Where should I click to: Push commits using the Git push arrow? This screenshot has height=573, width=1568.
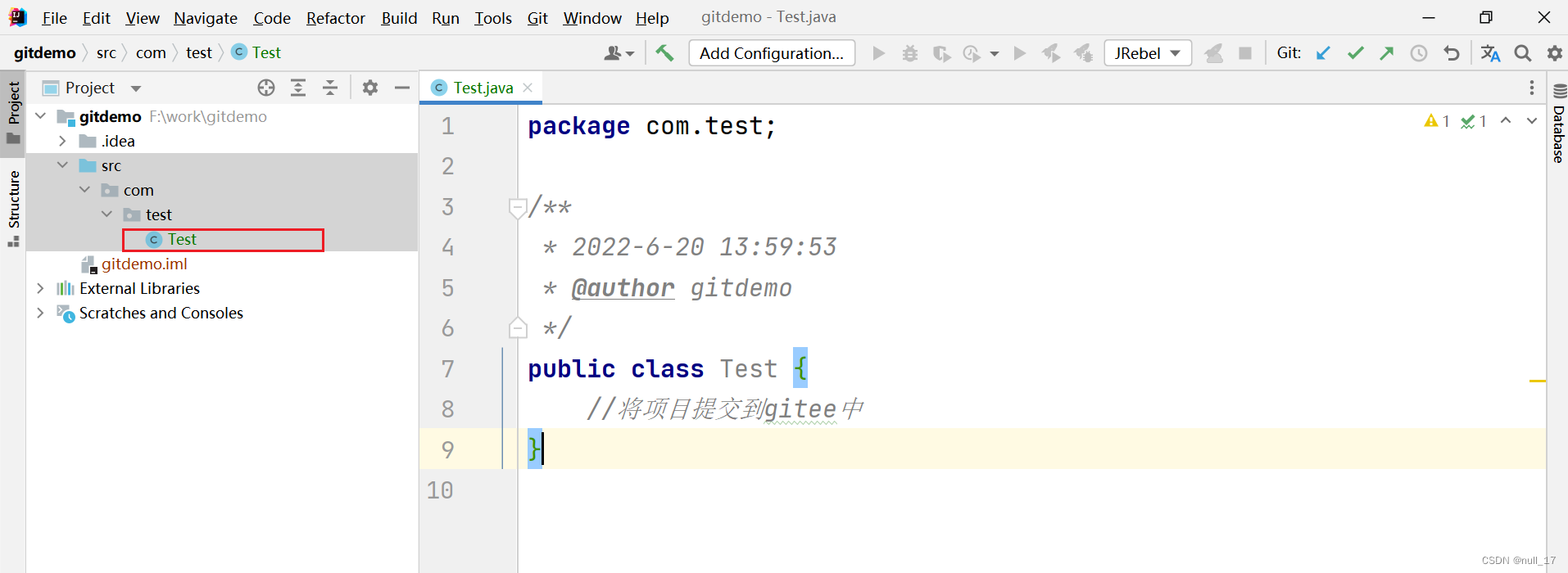point(1387,52)
